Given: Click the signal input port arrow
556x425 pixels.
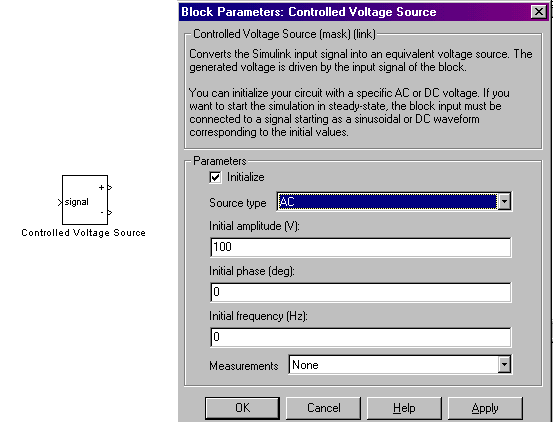Looking at the screenshot, I should [x=60, y=202].
